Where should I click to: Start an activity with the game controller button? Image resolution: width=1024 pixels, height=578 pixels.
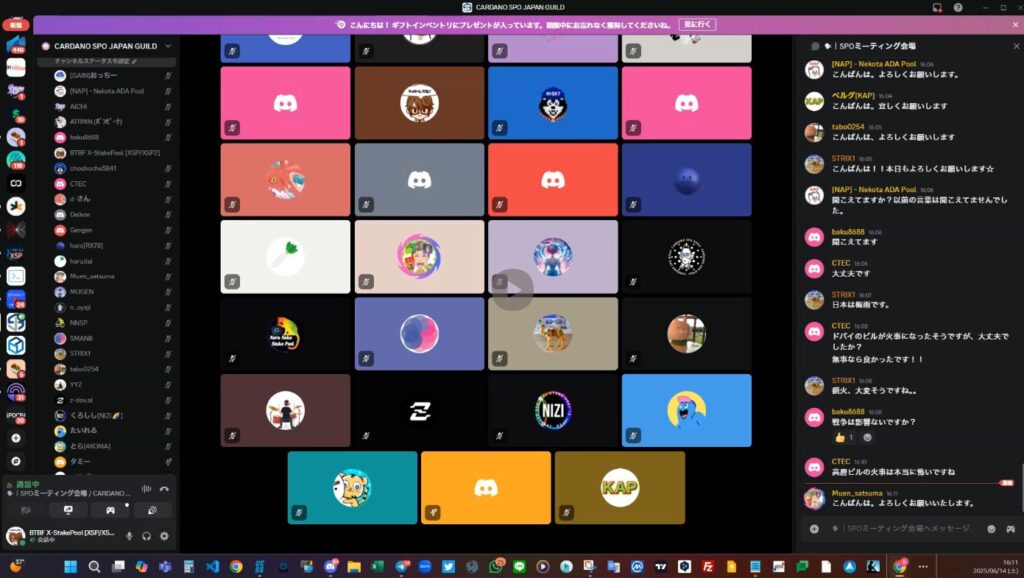(110, 510)
